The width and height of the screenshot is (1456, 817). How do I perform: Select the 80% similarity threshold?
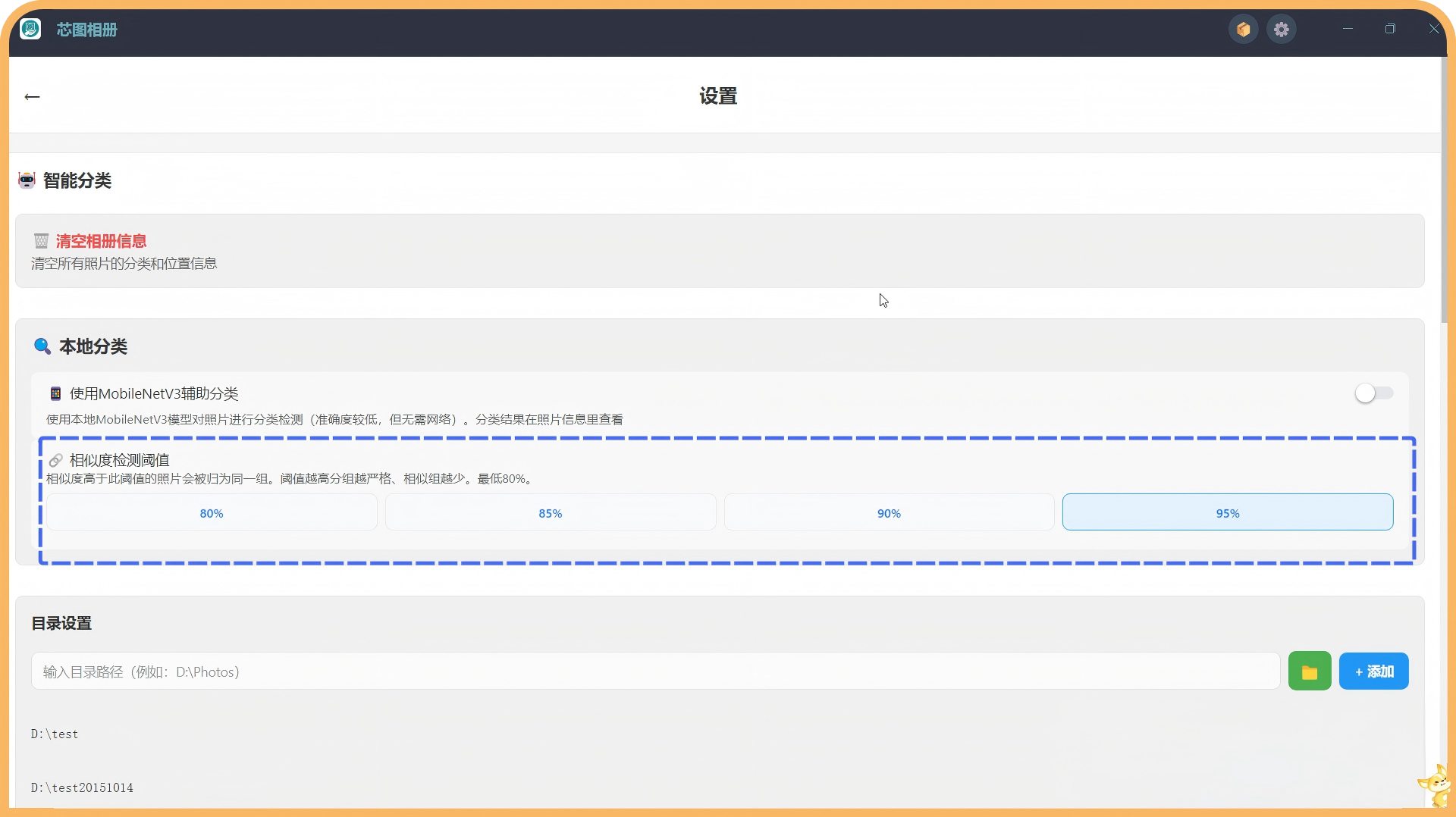click(x=212, y=513)
